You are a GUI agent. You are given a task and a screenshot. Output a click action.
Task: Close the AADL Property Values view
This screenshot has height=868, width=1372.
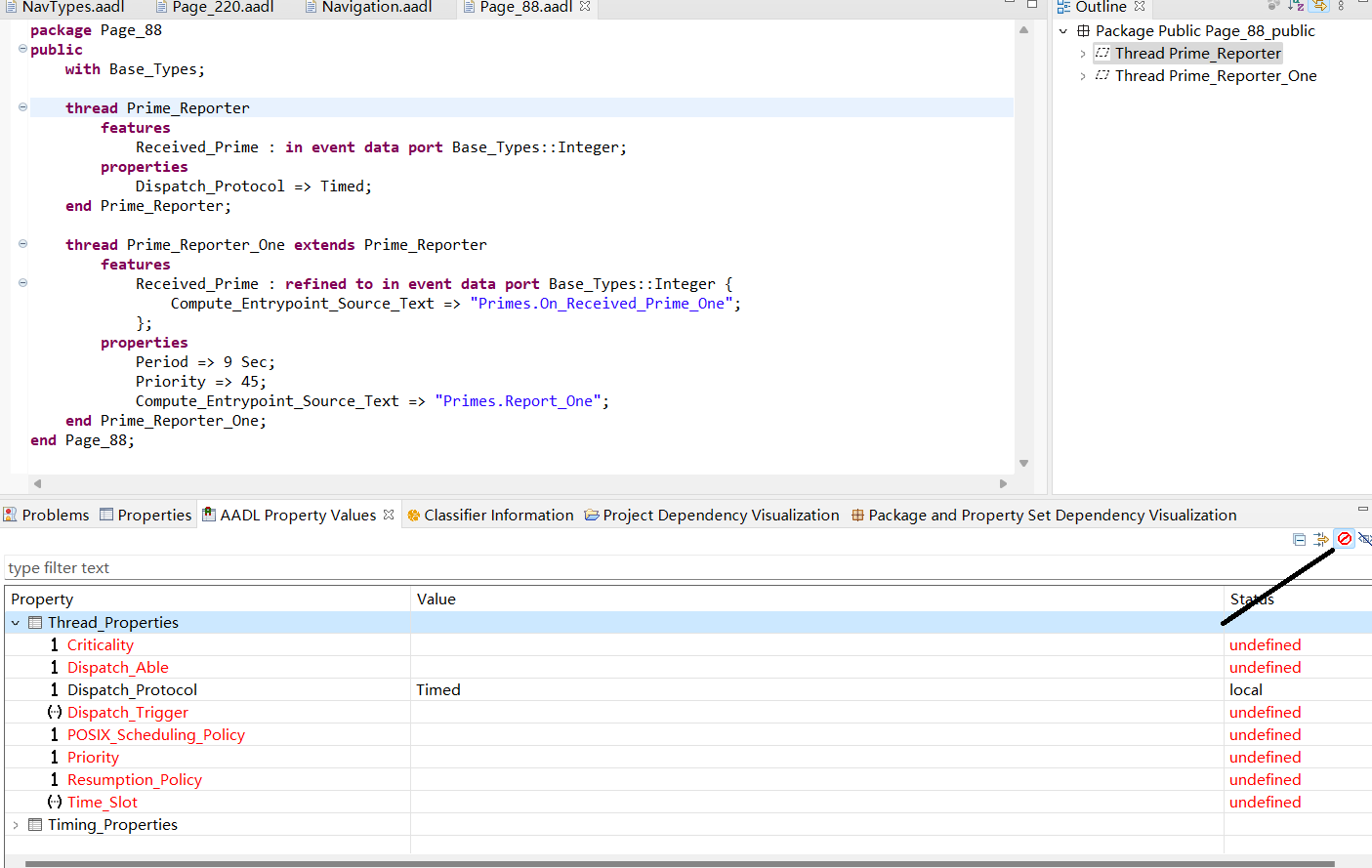click(x=389, y=515)
